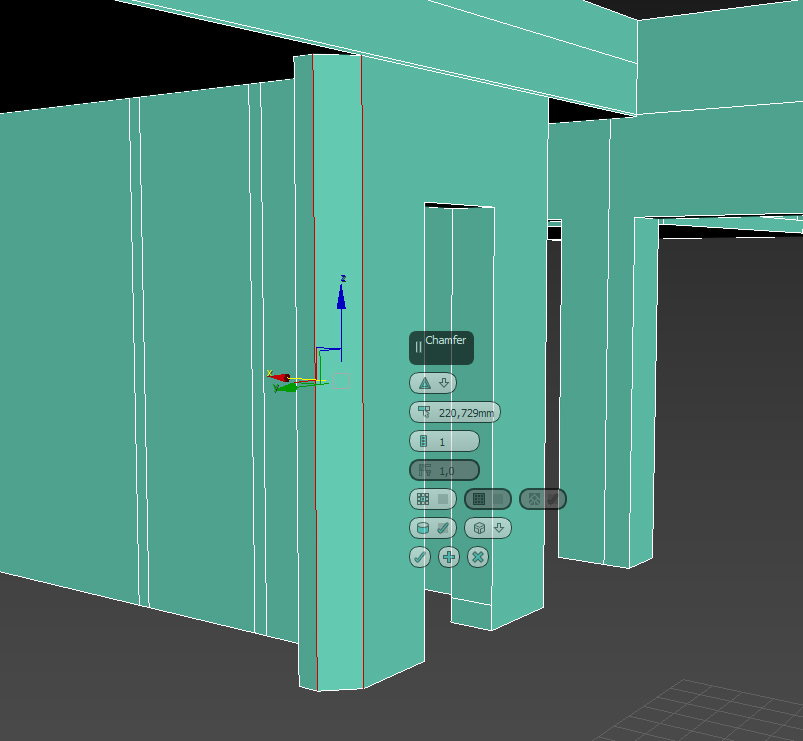Toggle the dimmed Invert Open checkbox
The height and width of the screenshot is (741, 803).
tap(498, 499)
